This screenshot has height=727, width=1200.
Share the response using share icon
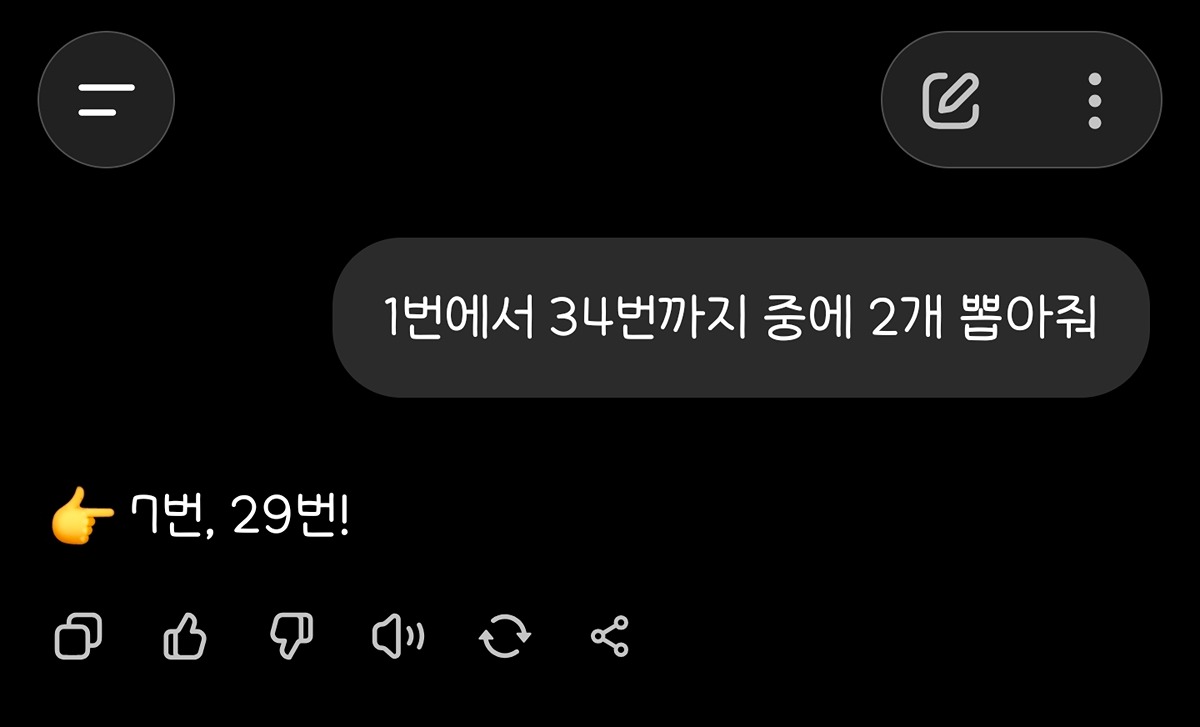(610, 636)
